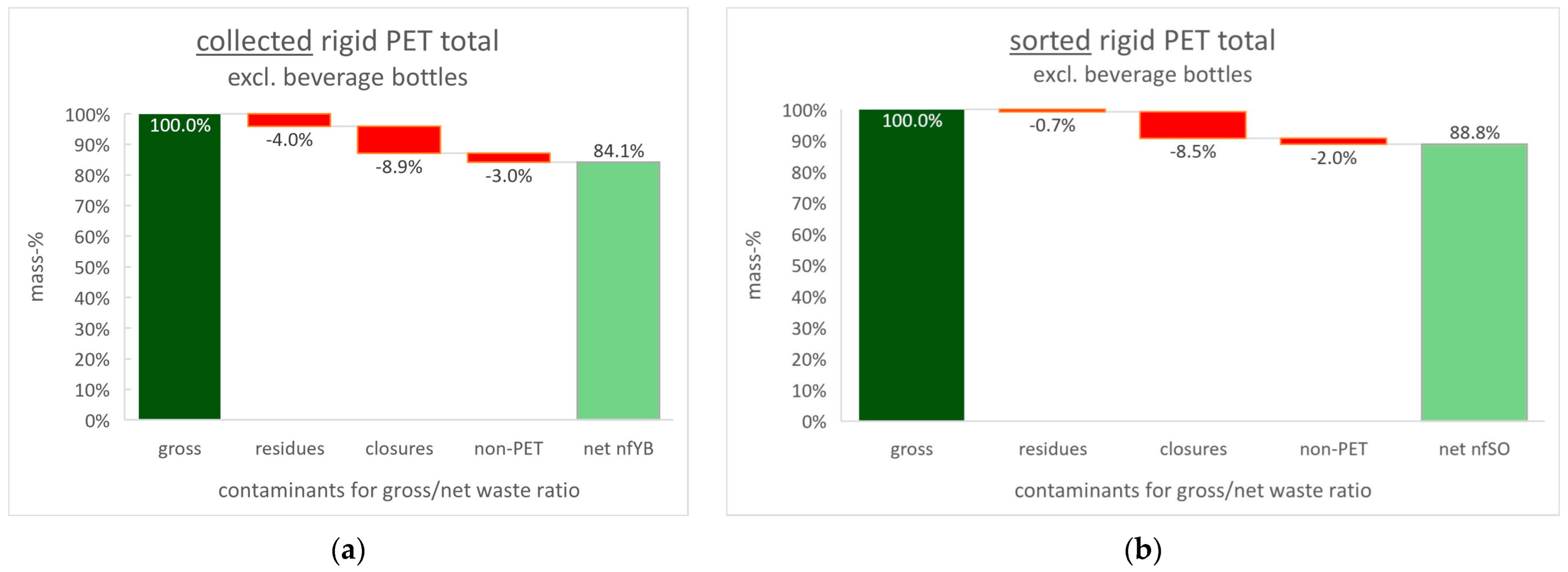Viewport: 1568px width, 572px height.
Task: Click the 88.8% data label
Action: click(x=1474, y=133)
